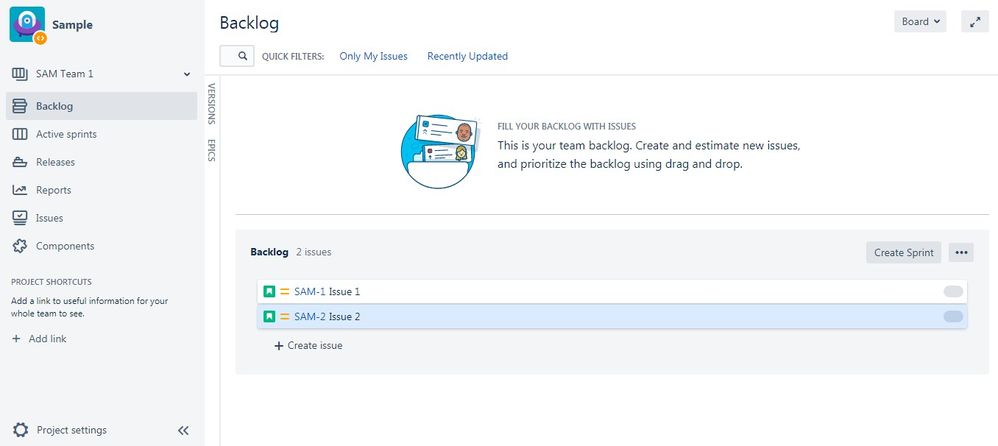Open the SAM-1 issue key link
The width and height of the screenshot is (998, 446).
(309, 291)
